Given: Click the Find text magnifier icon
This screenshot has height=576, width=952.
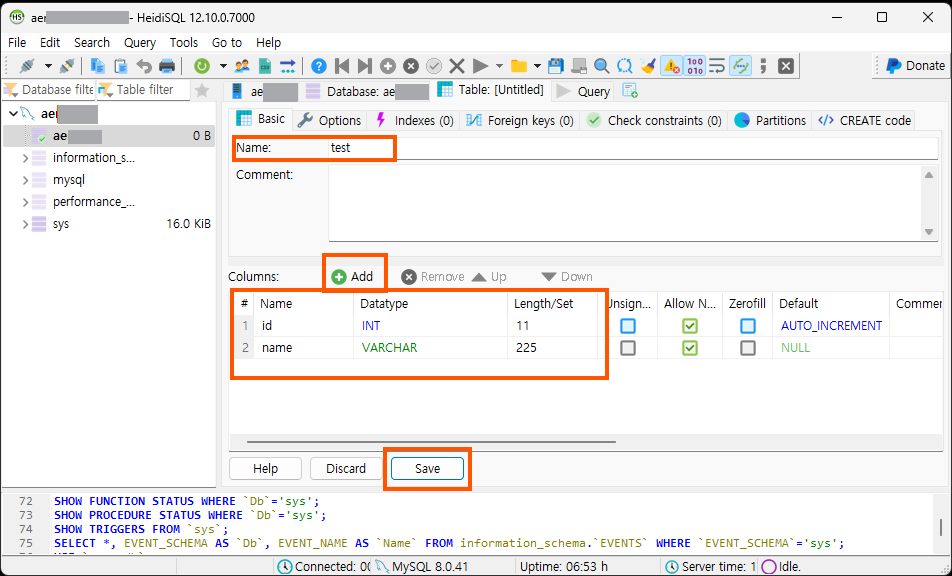Looking at the screenshot, I should (x=601, y=66).
